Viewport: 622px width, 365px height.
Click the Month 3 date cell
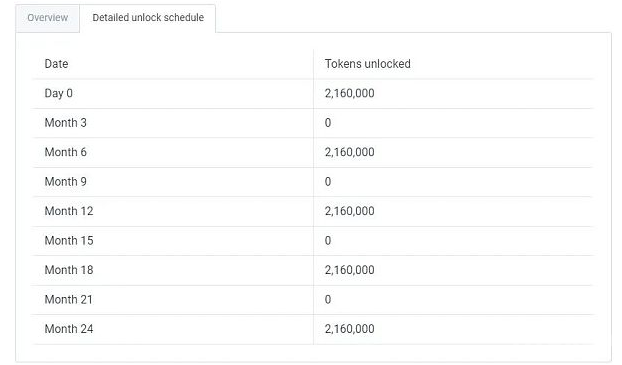click(65, 123)
